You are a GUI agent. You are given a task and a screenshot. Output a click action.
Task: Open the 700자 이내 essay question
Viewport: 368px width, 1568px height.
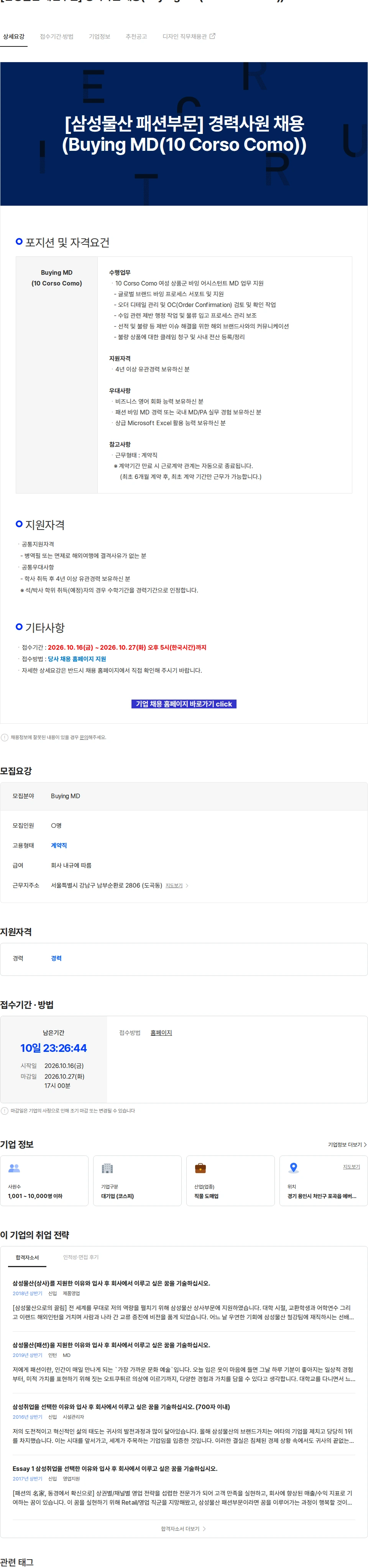tap(121, 1407)
